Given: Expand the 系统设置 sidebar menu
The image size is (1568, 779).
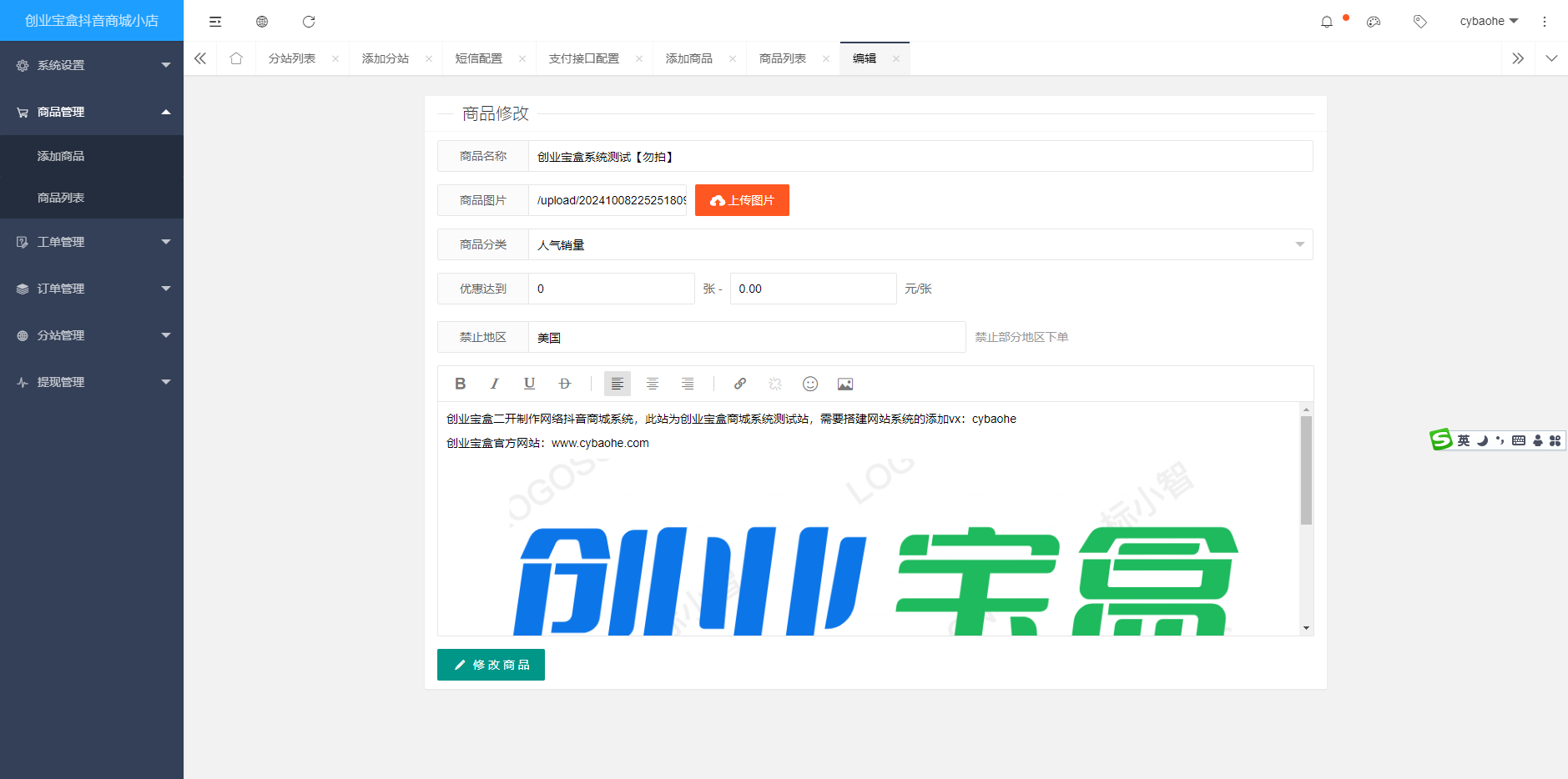Looking at the screenshot, I should 92,65.
